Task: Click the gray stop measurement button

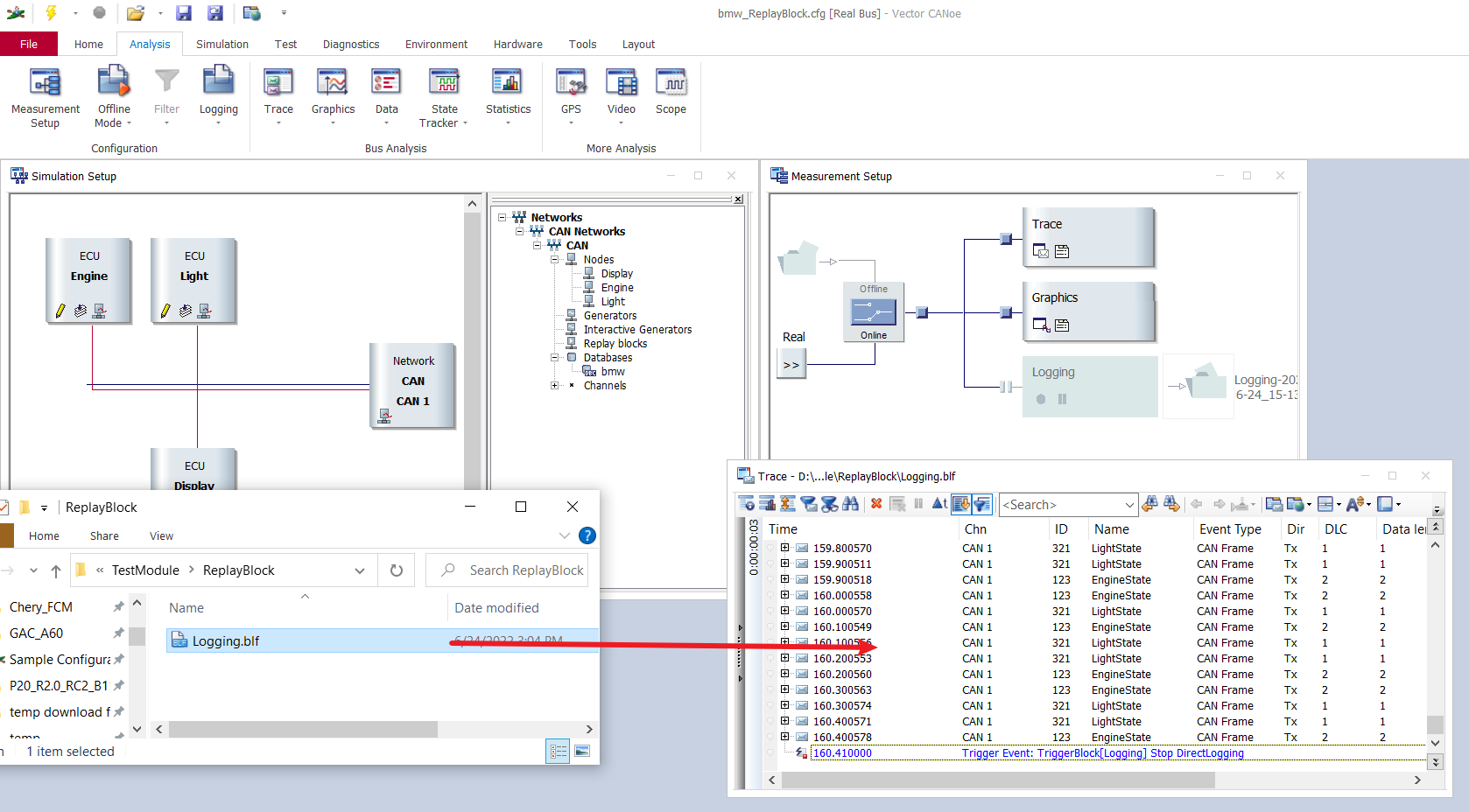Action: (x=99, y=13)
